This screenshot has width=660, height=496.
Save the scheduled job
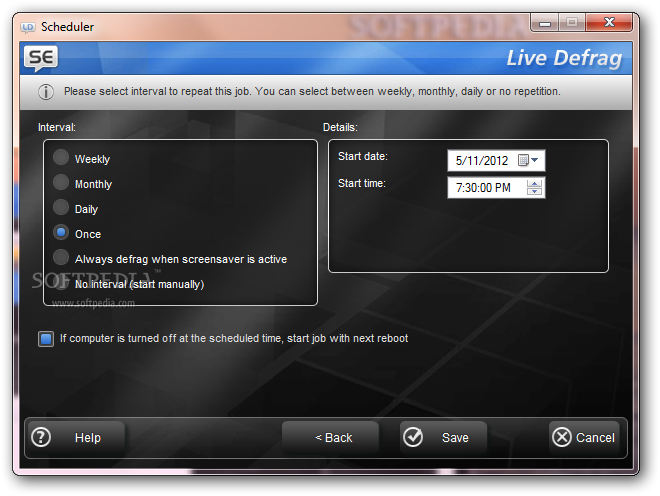coord(443,437)
